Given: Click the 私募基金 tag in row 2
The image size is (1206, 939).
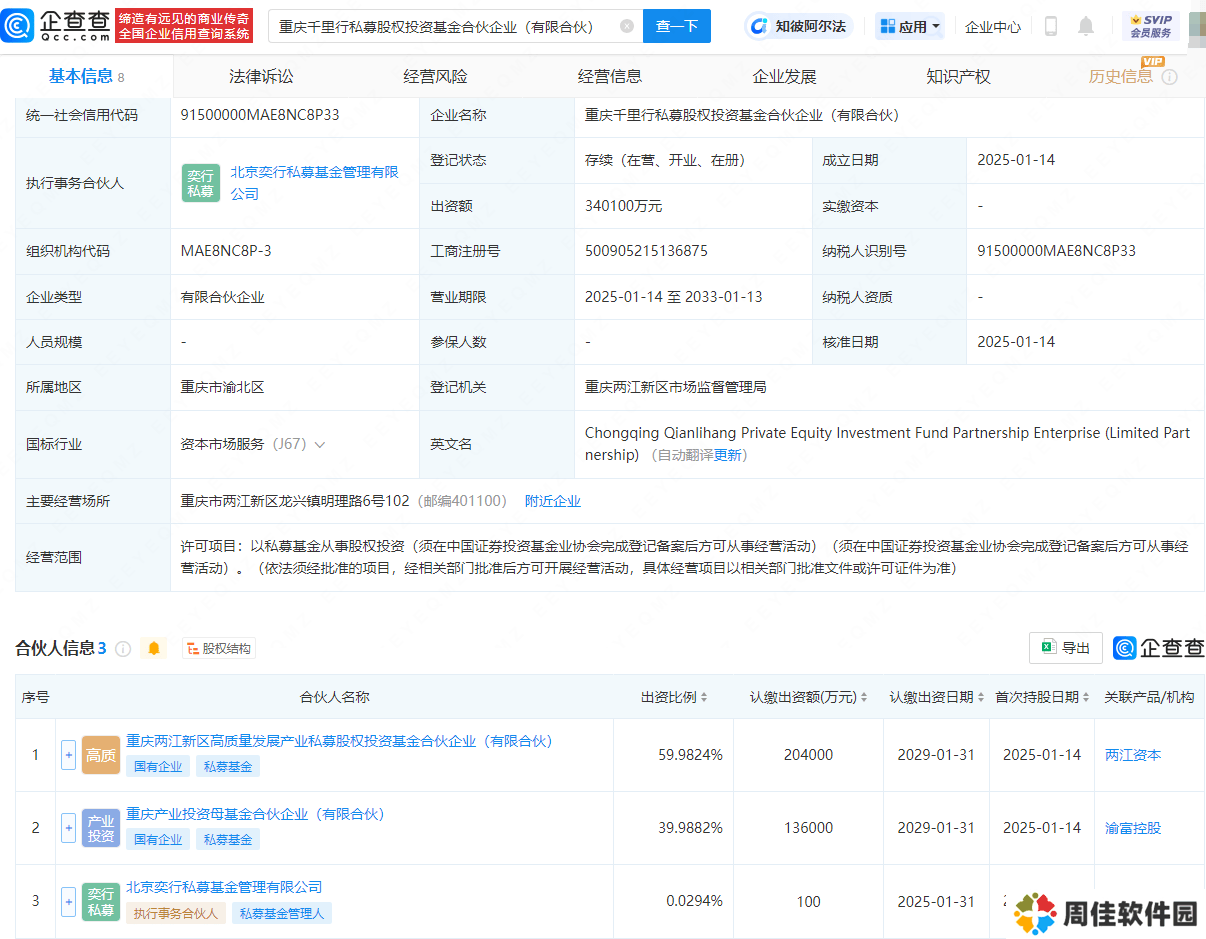Looking at the screenshot, I should point(228,839).
